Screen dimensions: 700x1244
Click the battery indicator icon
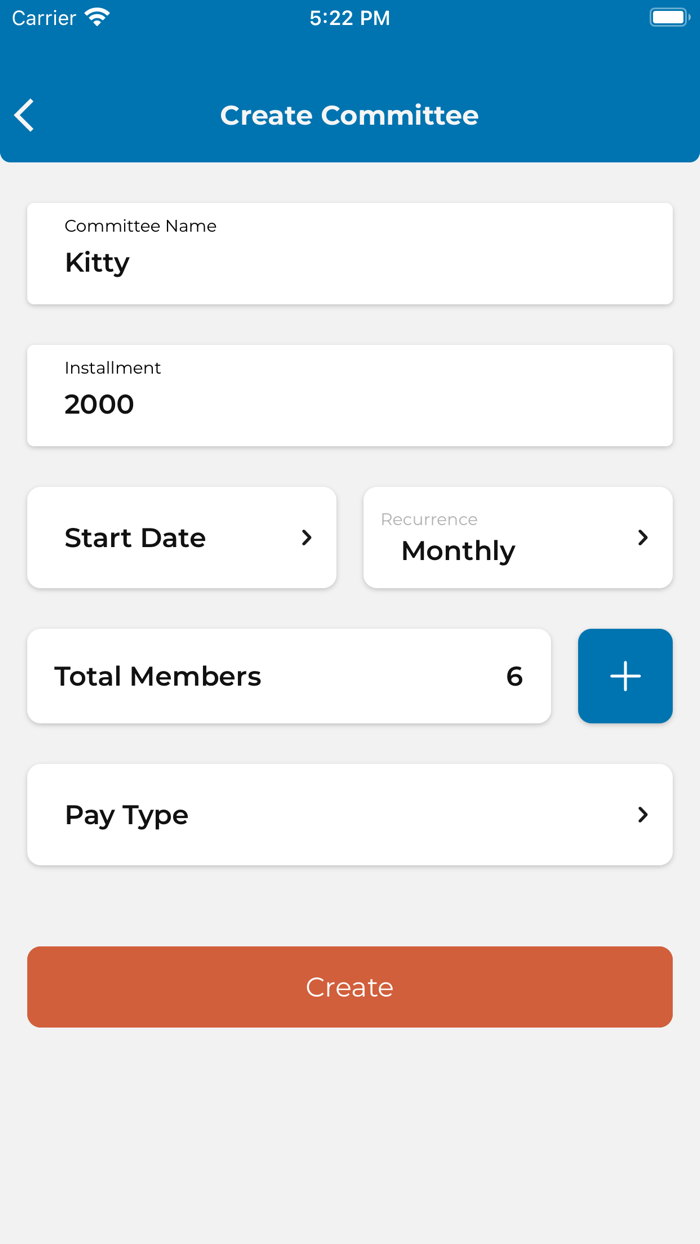pyautogui.click(x=668, y=18)
